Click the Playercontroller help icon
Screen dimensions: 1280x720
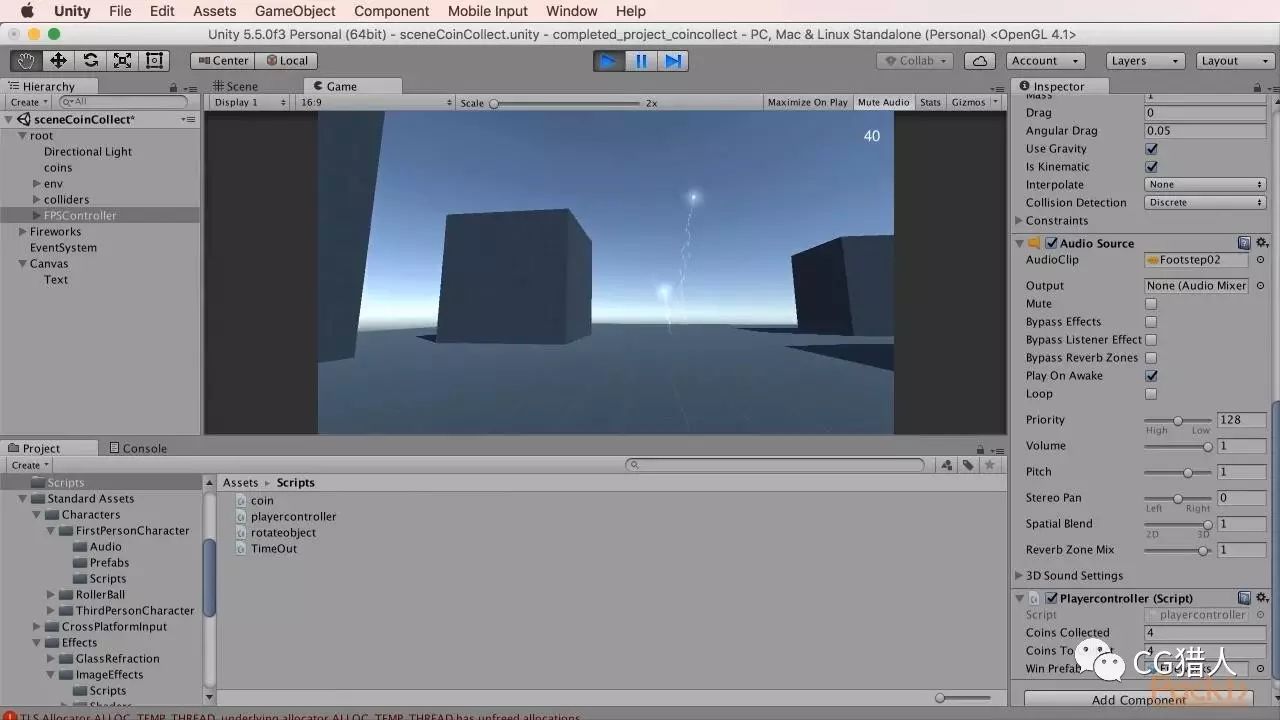pyautogui.click(x=1244, y=598)
